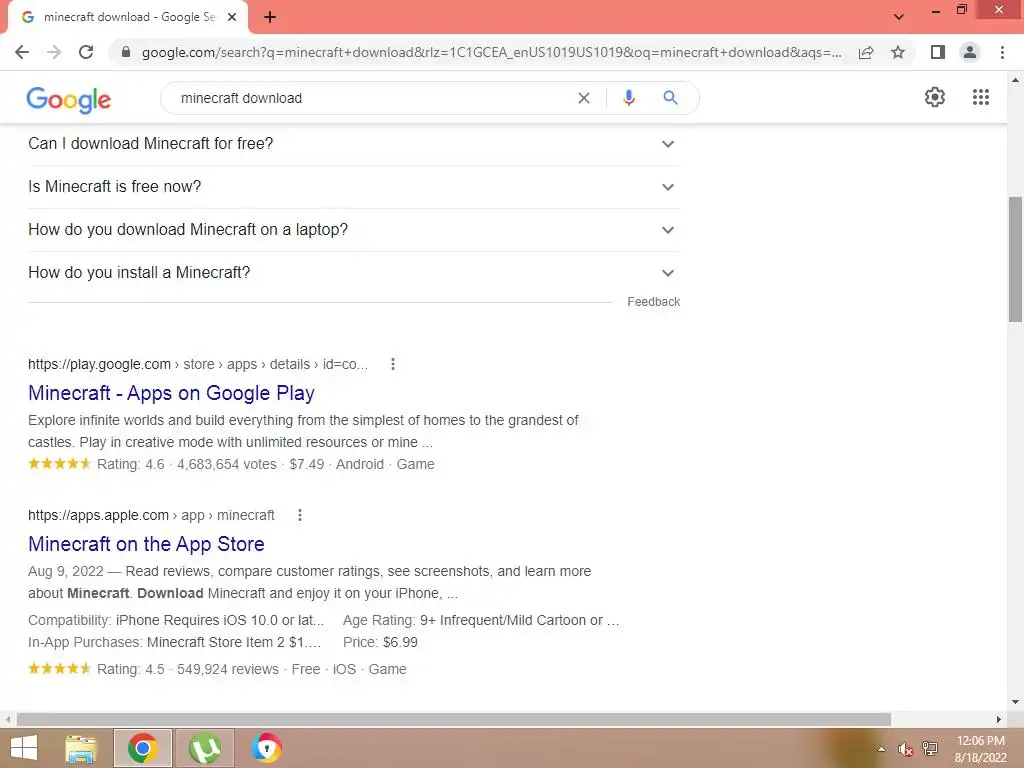Open 'Minecraft - Apps on Google Play' result
The width and height of the screenshot is (1024, 768).
171,393
